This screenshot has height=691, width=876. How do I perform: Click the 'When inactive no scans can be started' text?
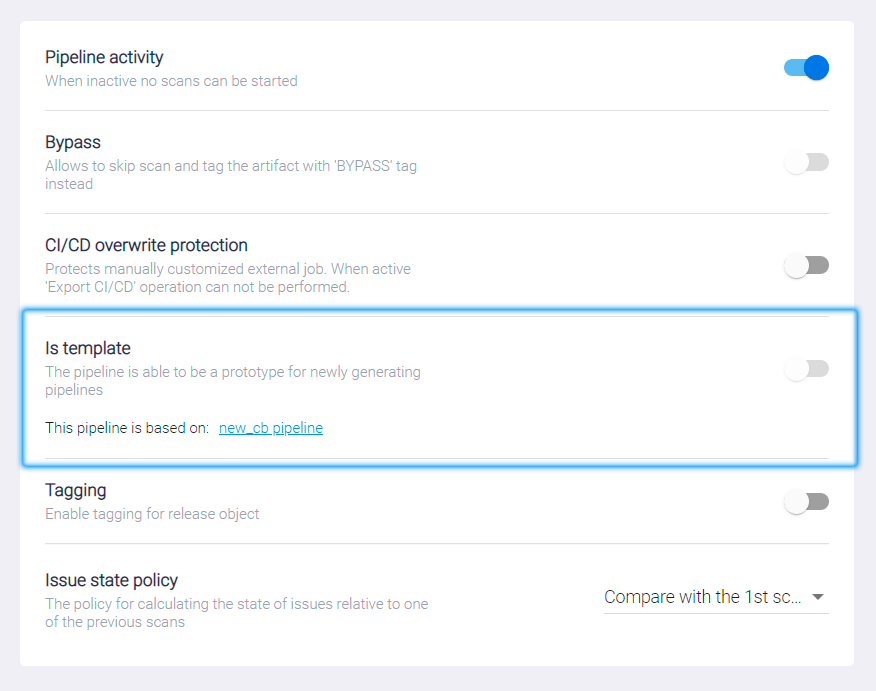pos(171,81)
